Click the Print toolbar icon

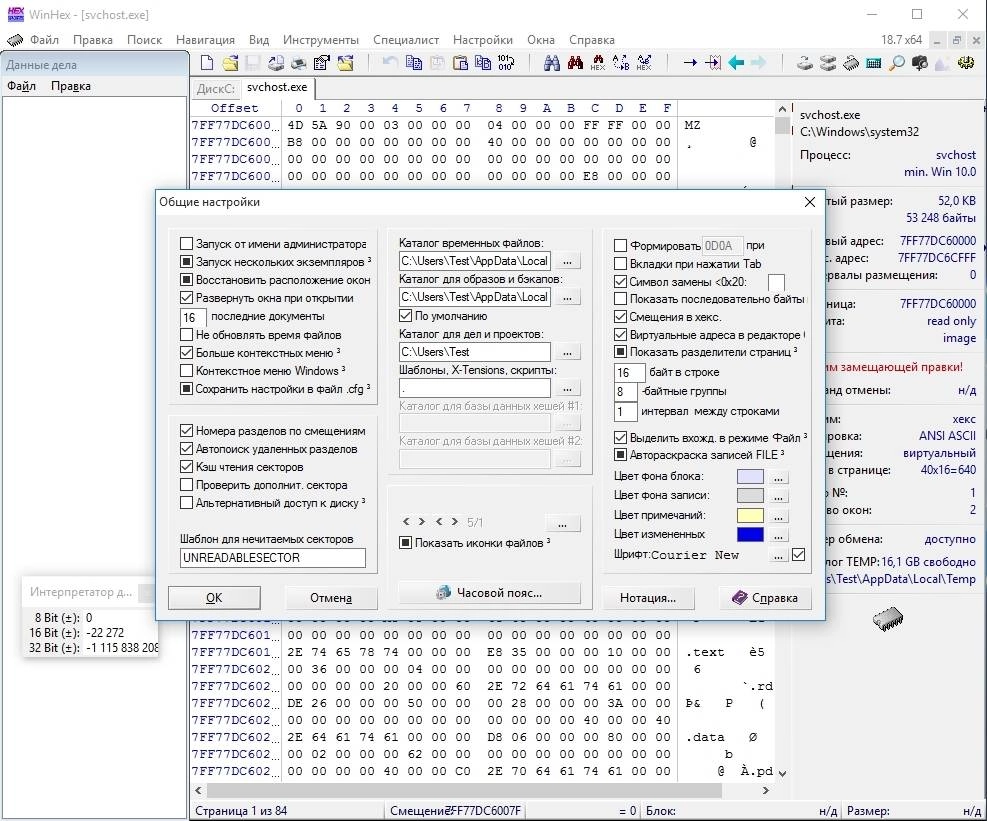pyautogui.click(x=298, y=62)
